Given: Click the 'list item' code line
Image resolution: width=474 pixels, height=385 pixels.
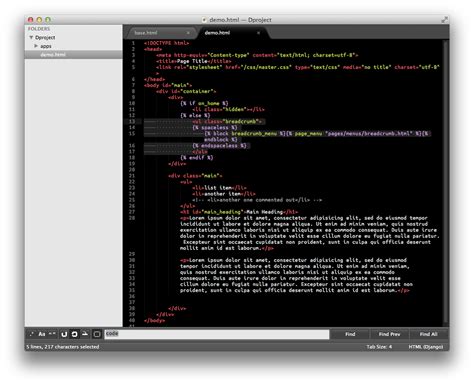Looking at the screenshot, I should (x=219, y=188).
